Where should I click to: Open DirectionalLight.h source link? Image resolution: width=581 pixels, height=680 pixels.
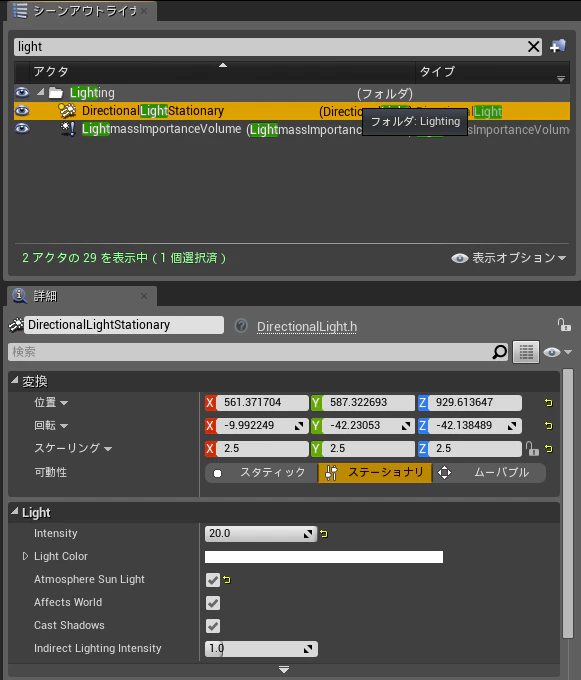(x=307, y=327)
